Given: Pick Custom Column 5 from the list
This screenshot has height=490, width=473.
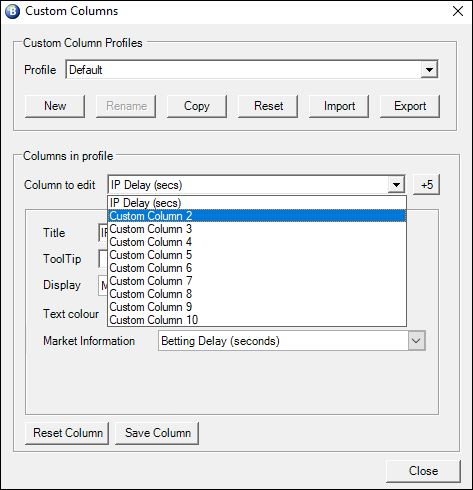Looking at the screenshot, I should pyautogui.click(x=257, y=255).
